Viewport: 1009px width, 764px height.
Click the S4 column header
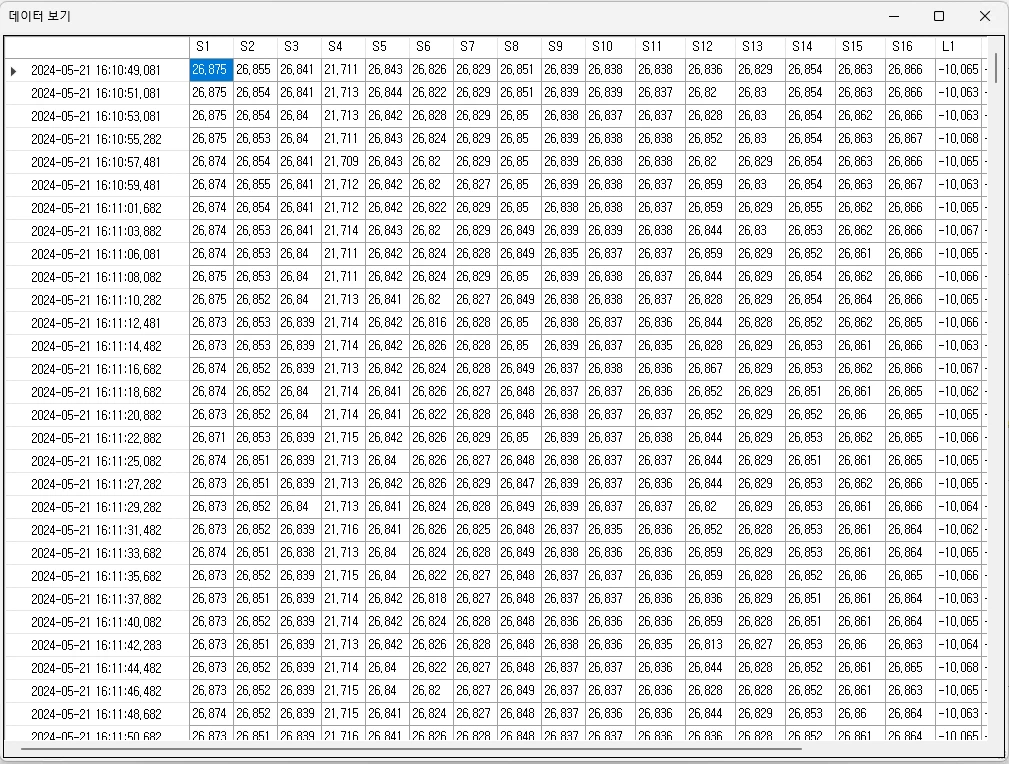(344, 47)
